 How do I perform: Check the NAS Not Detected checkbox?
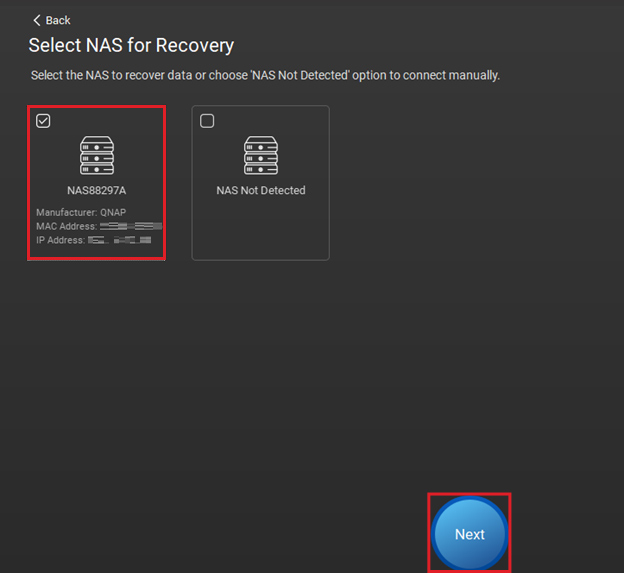(207, 121)
